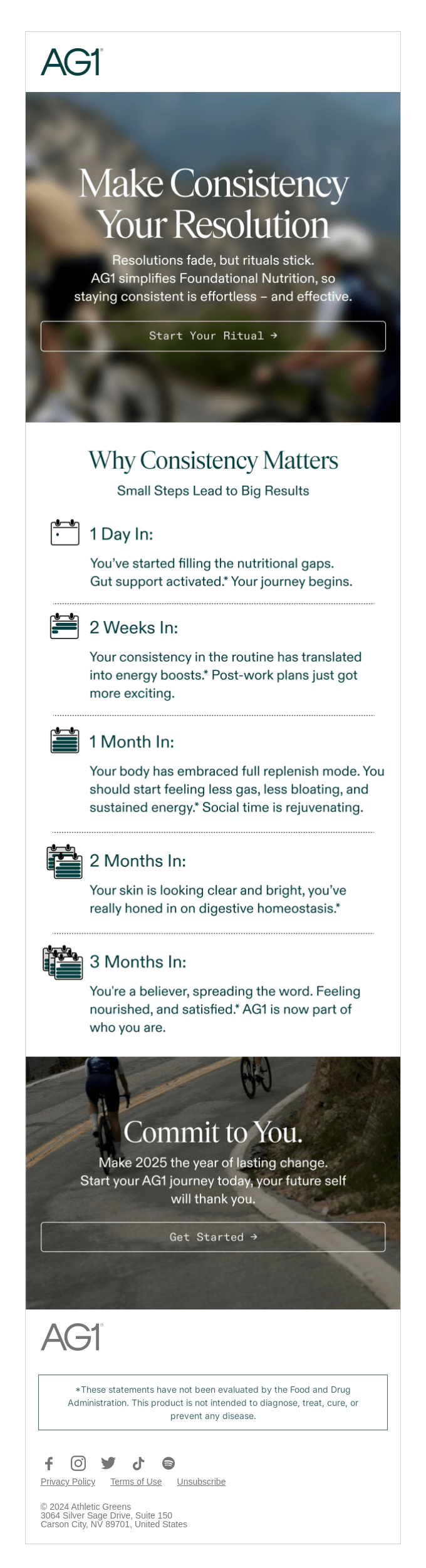Click the gray AG1 footer logo
Viewport: 426px width, 1568px height.
point(71,1336)
